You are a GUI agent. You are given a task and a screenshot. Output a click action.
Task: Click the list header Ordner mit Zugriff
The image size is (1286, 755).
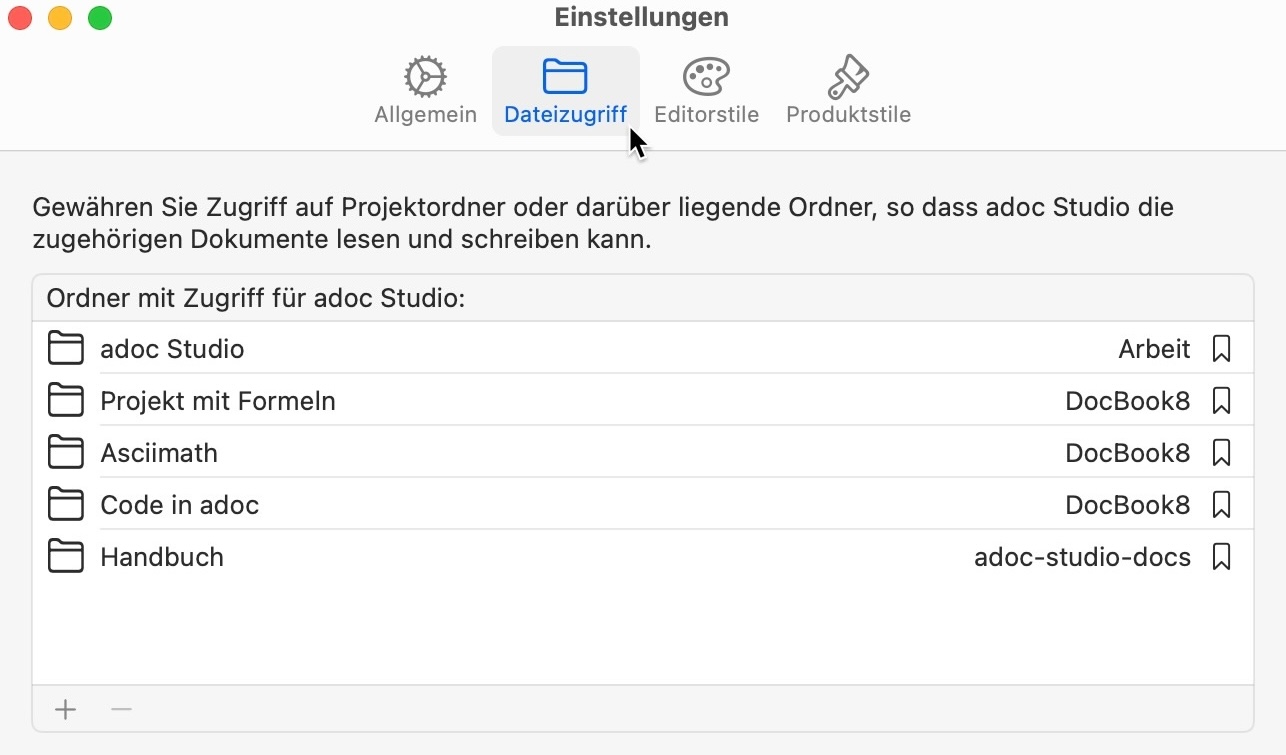coord(256,298)
